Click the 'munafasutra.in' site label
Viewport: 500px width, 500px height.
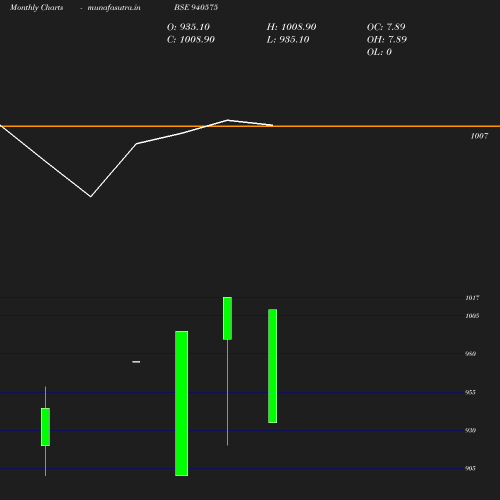[114, 7]
